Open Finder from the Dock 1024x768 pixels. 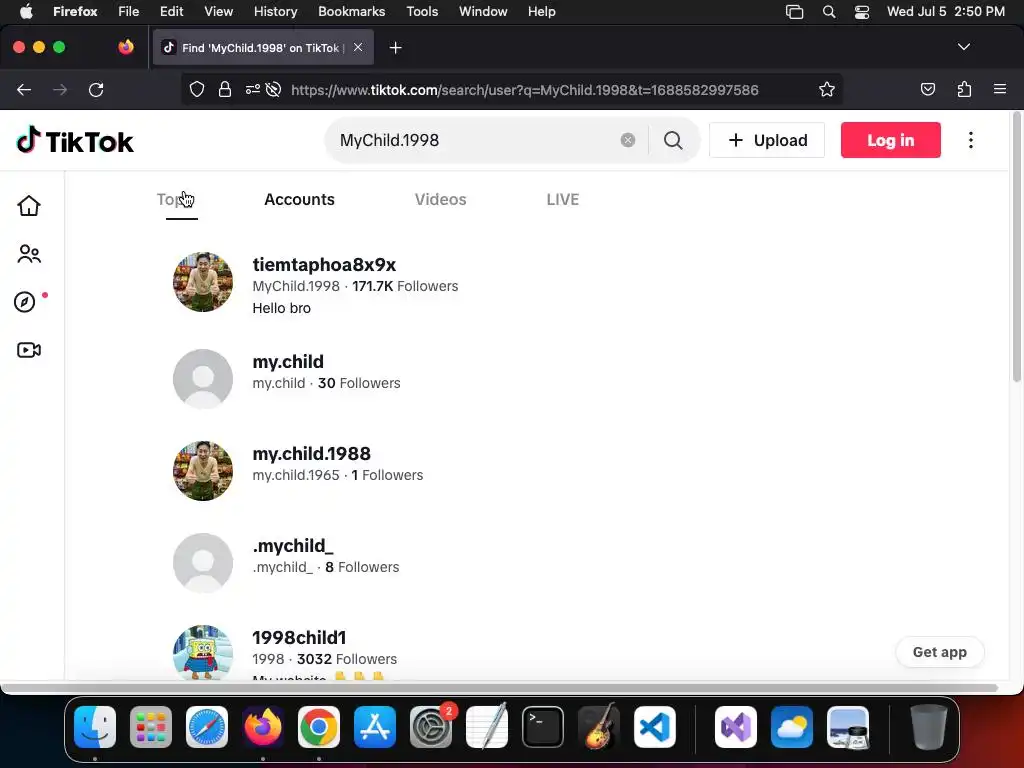coord(95,727)
